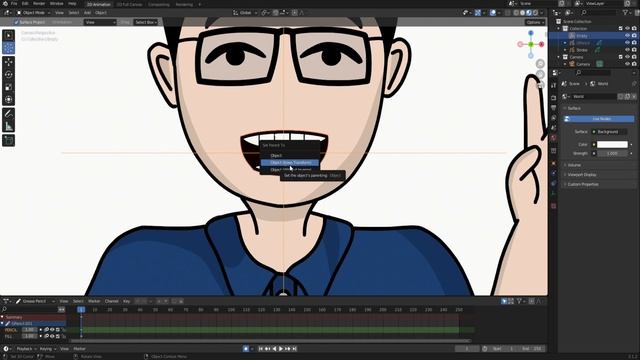The width and height of the screenshot is (640, 360).
Task: Toggle viewport overlays button
Action: [493, 13]
